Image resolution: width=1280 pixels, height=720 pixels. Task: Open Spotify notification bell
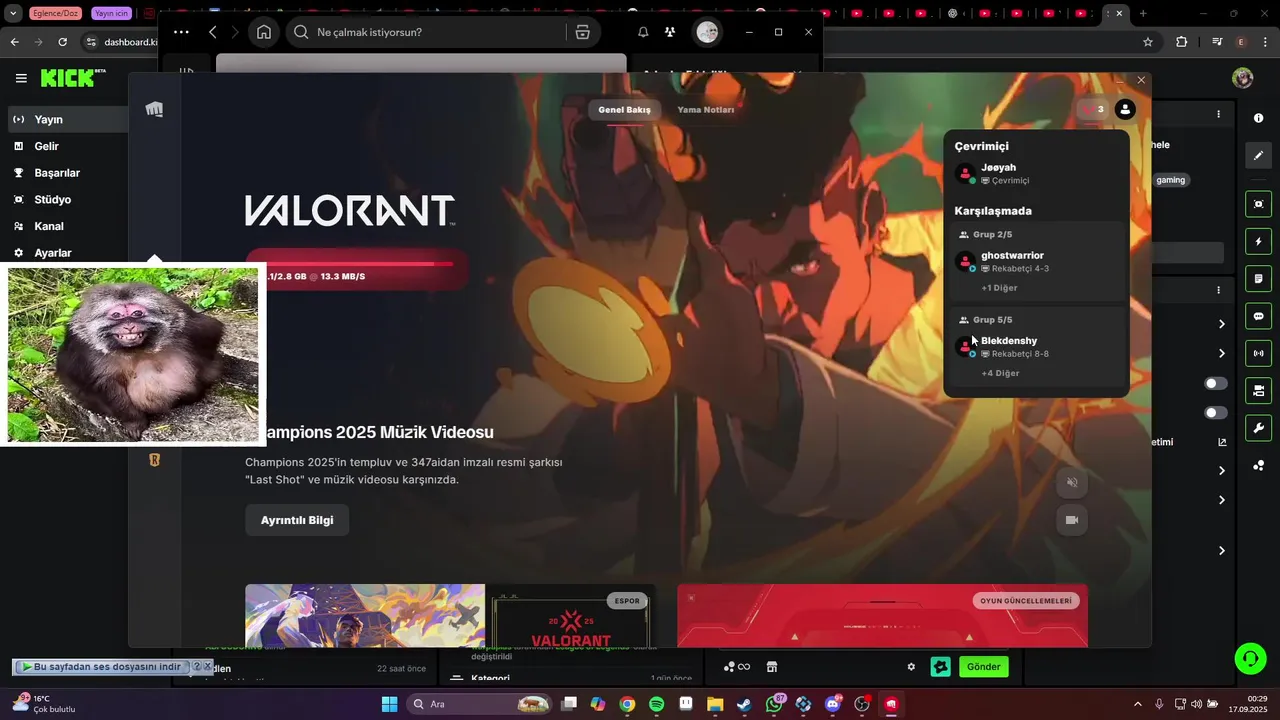tap(643, 32)
